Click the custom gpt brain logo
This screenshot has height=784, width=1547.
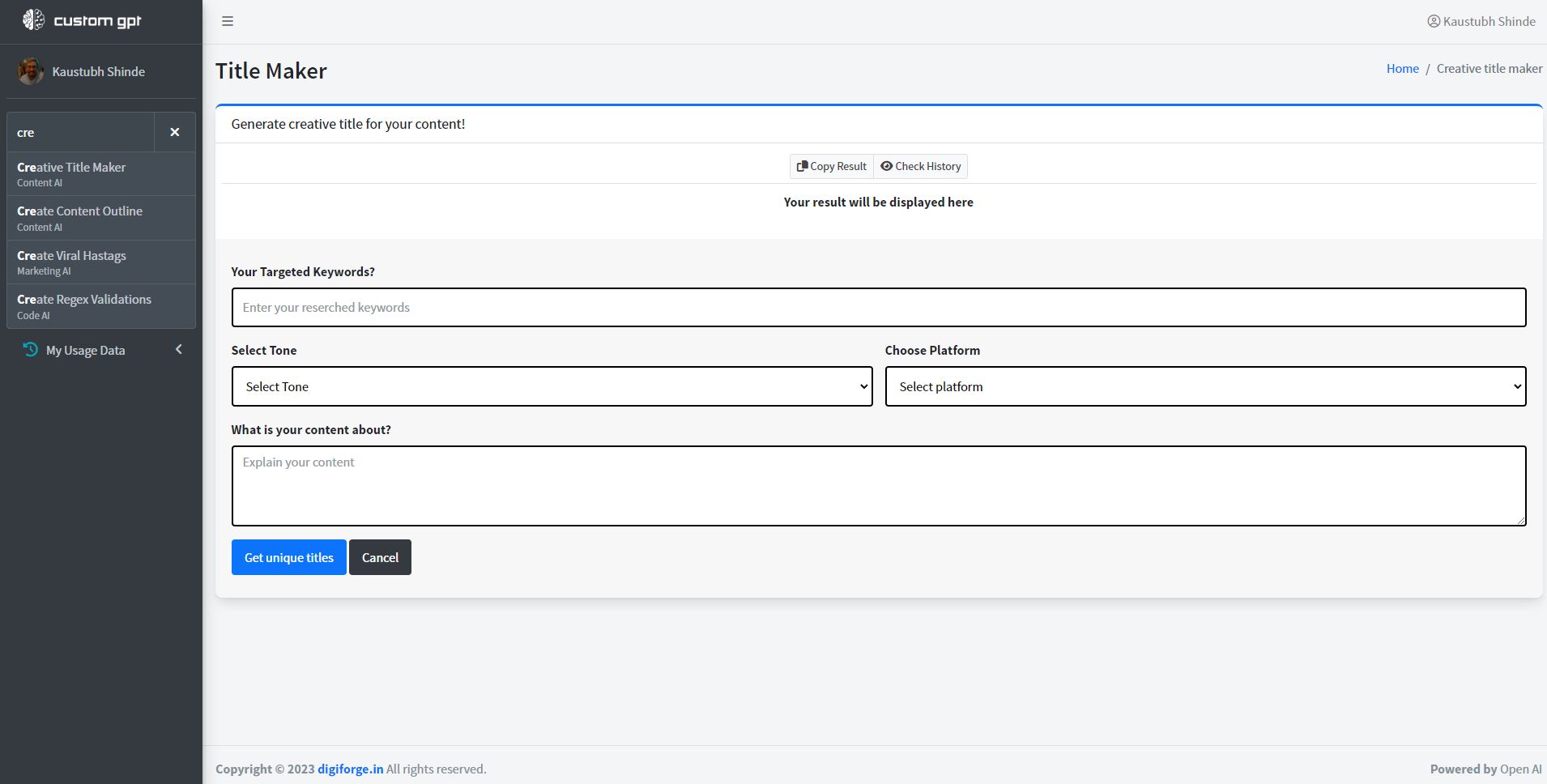pyautogui.click(x=33, y=20)
